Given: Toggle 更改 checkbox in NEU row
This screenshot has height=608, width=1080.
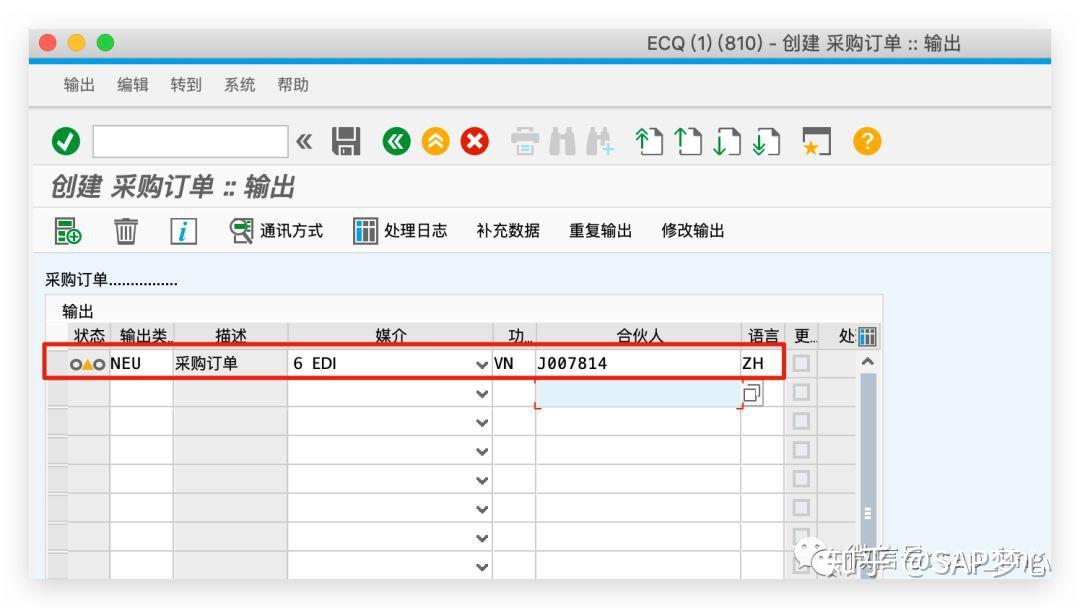Looking at the screenshot, I should point(800,363).
